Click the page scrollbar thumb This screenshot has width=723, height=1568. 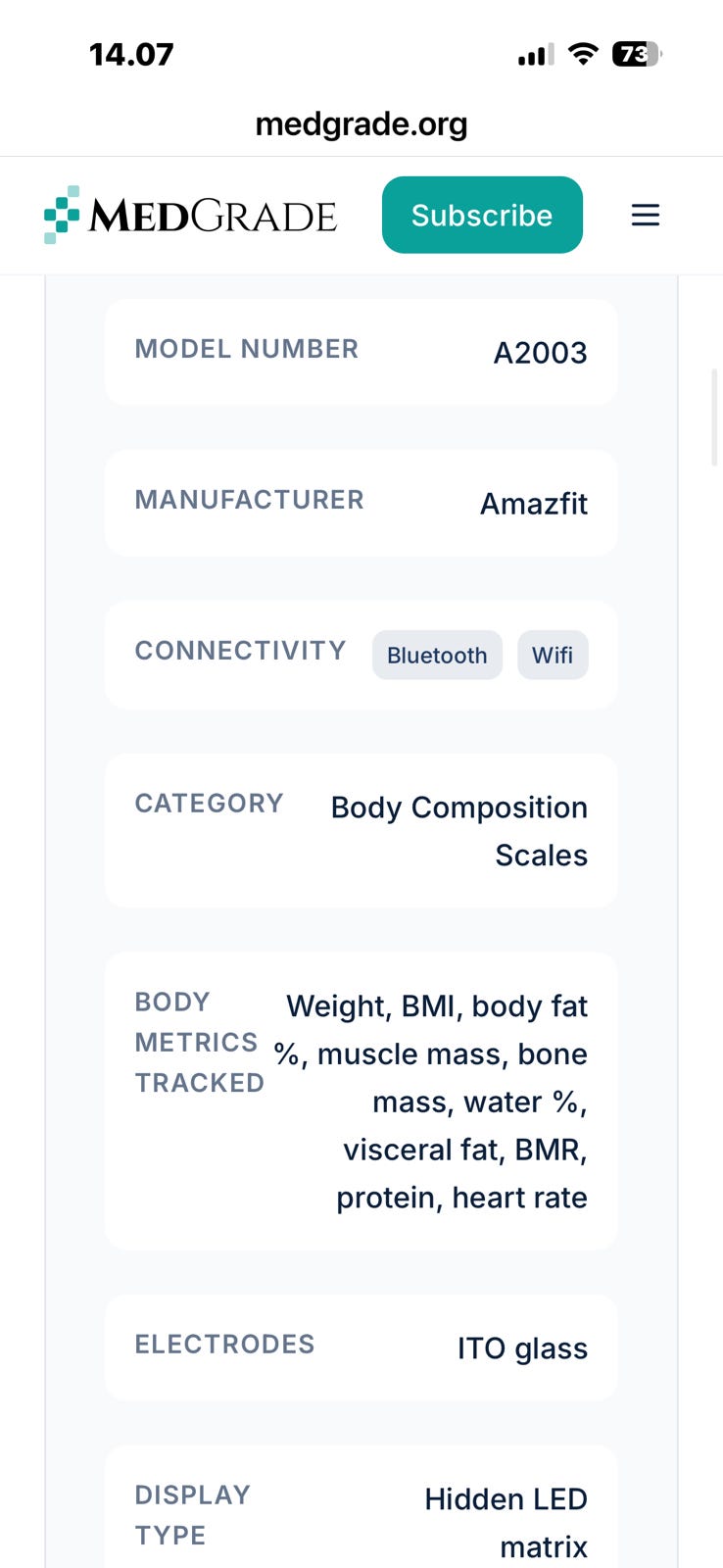pyautogui.click(x=714, y=416)
